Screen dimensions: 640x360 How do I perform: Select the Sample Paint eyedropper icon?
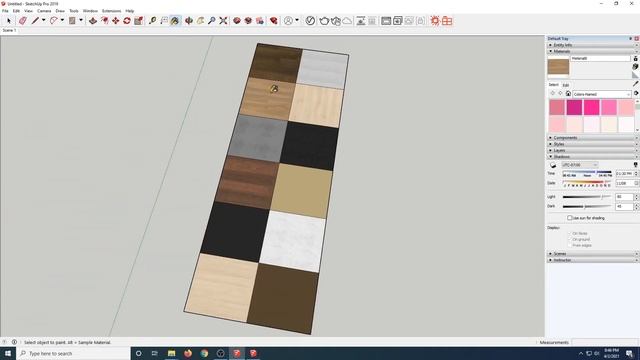[636, 84]
